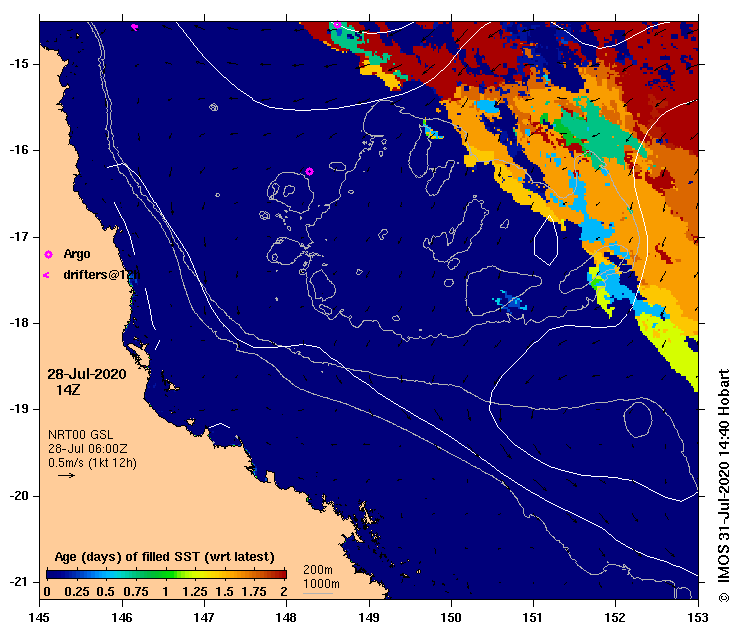Click the 150 longitude axis label

pyautogui.click(x=451, y=617)
